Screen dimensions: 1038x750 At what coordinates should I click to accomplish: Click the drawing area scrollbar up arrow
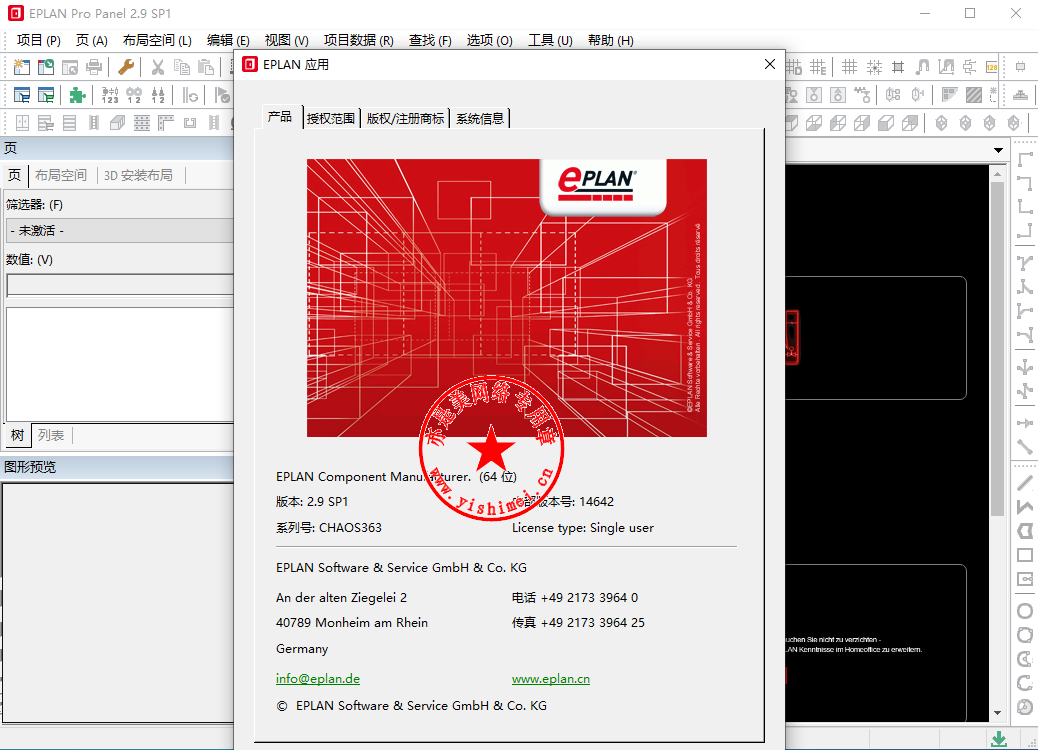[998, 174]
